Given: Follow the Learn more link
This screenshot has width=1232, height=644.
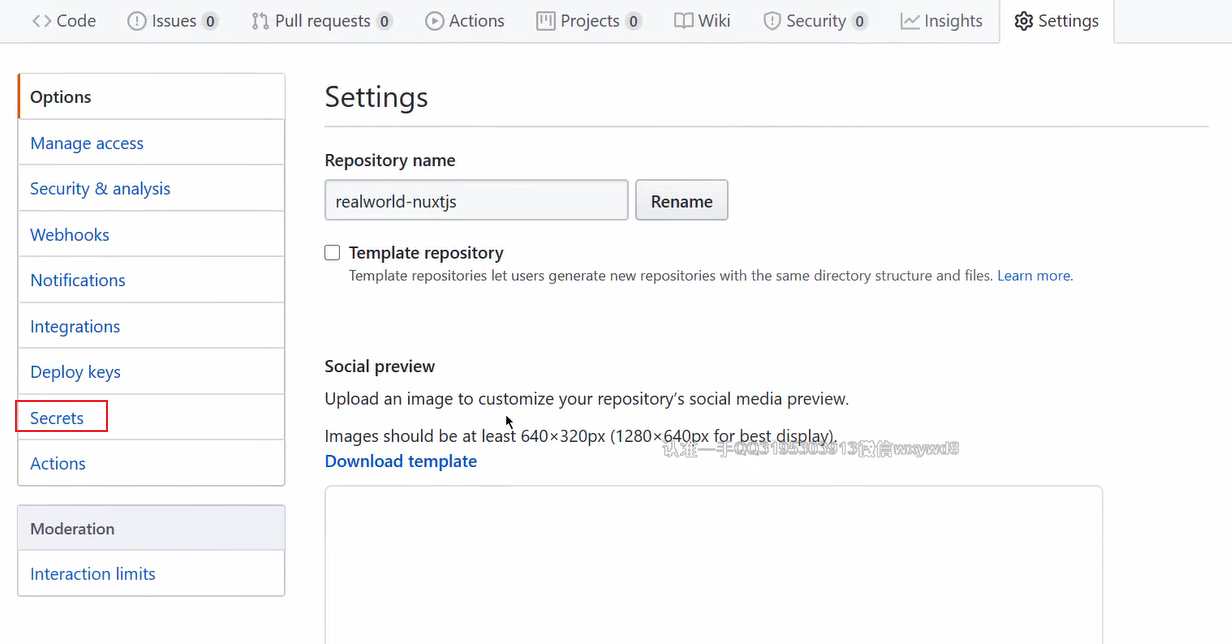Looking at the screenshot, I should point(1035,276).
